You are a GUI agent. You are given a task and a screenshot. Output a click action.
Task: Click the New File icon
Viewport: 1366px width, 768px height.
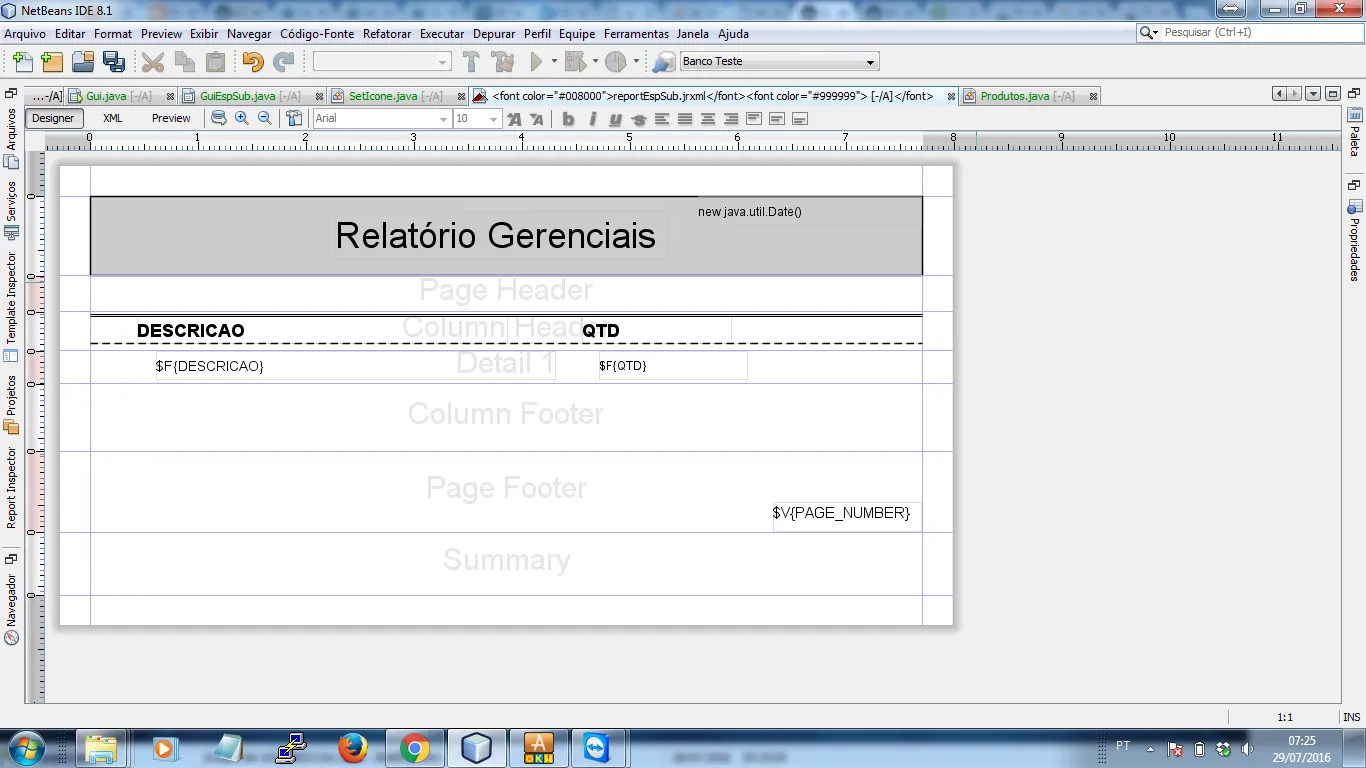(22, 62)
